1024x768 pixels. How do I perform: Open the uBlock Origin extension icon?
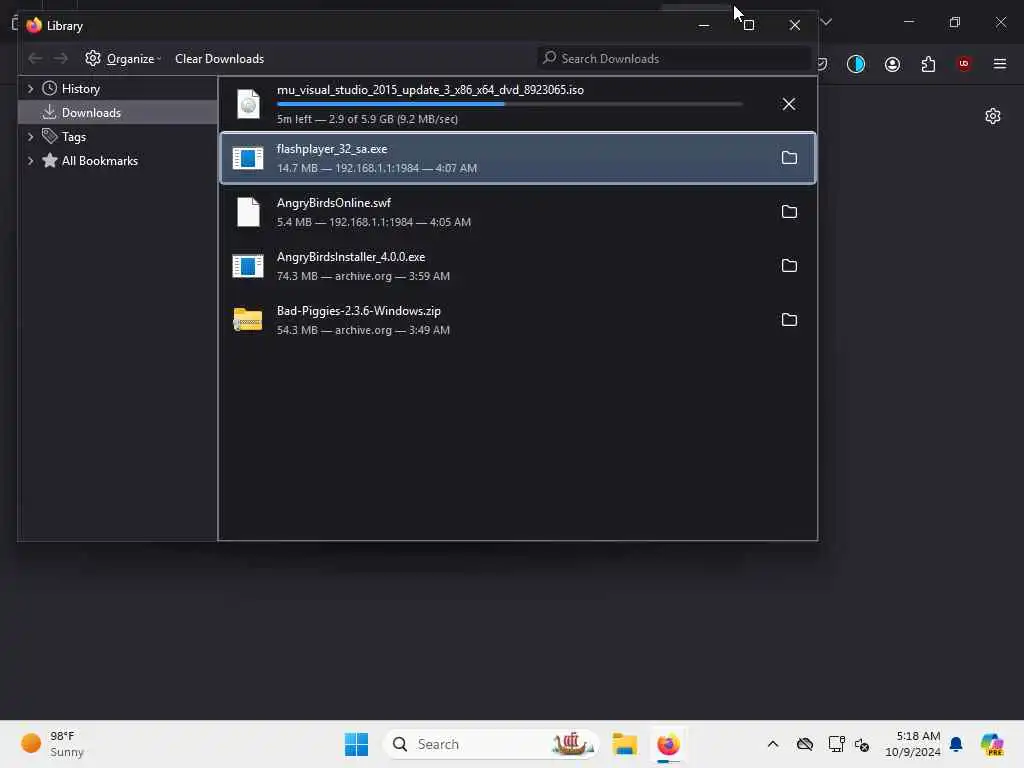point(964,64)
